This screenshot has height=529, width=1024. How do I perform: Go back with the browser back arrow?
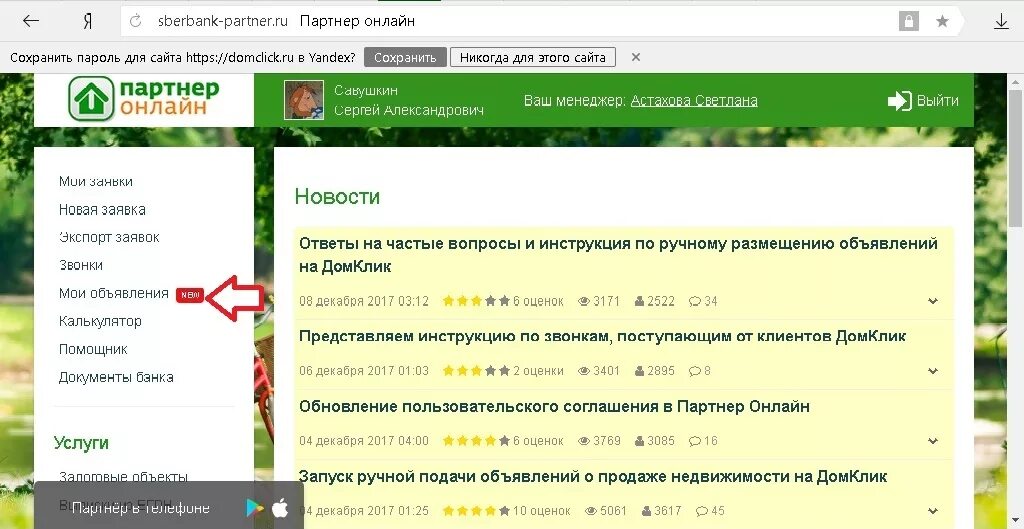click(x=31, y=21)
